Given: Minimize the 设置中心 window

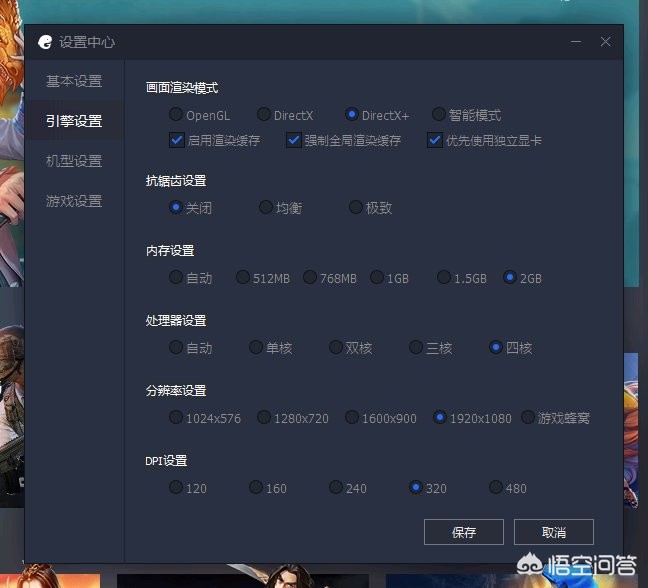Looking at the screenshot, I should tap(576, 42).
